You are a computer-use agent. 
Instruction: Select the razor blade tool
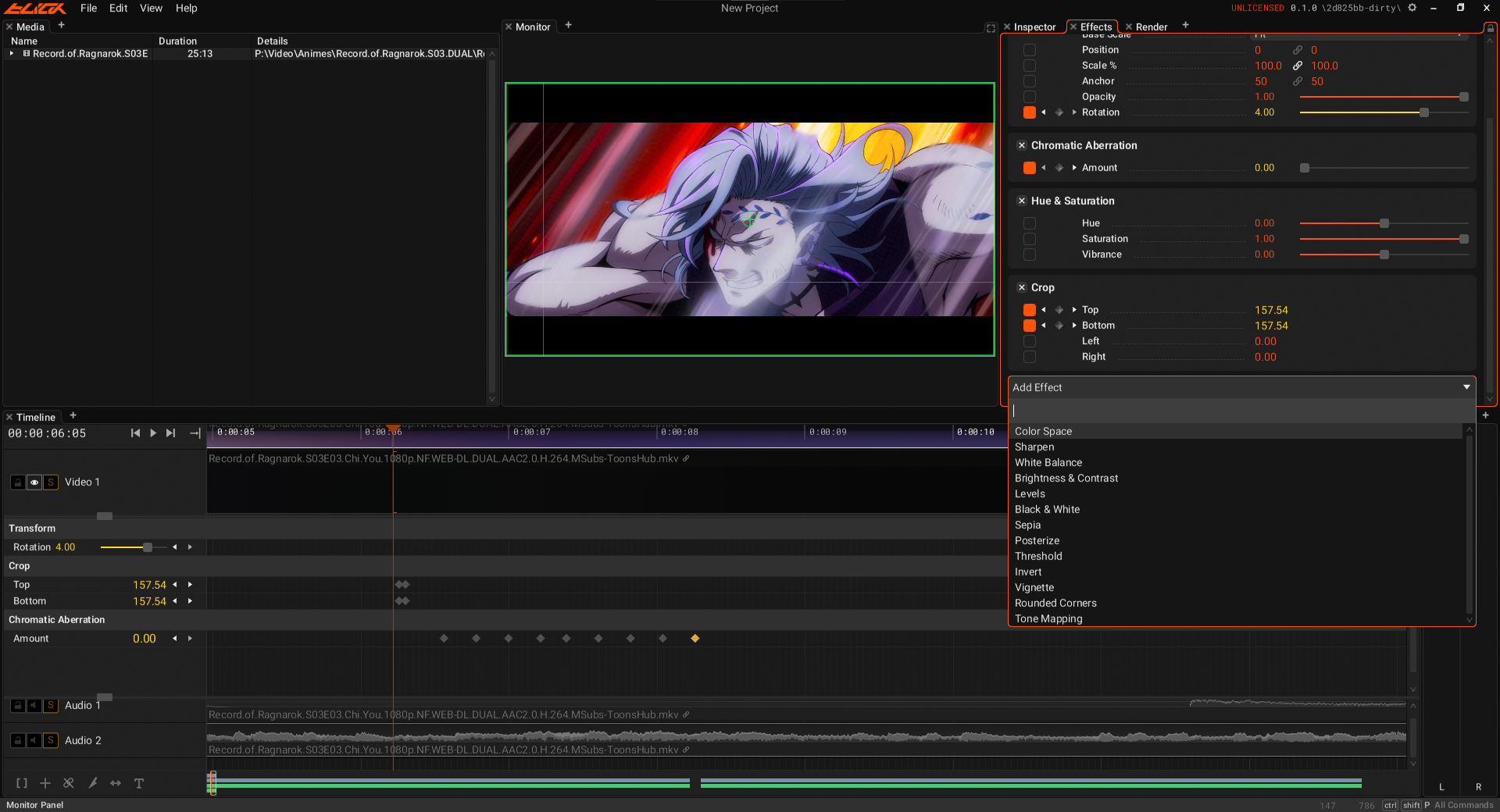93,783
